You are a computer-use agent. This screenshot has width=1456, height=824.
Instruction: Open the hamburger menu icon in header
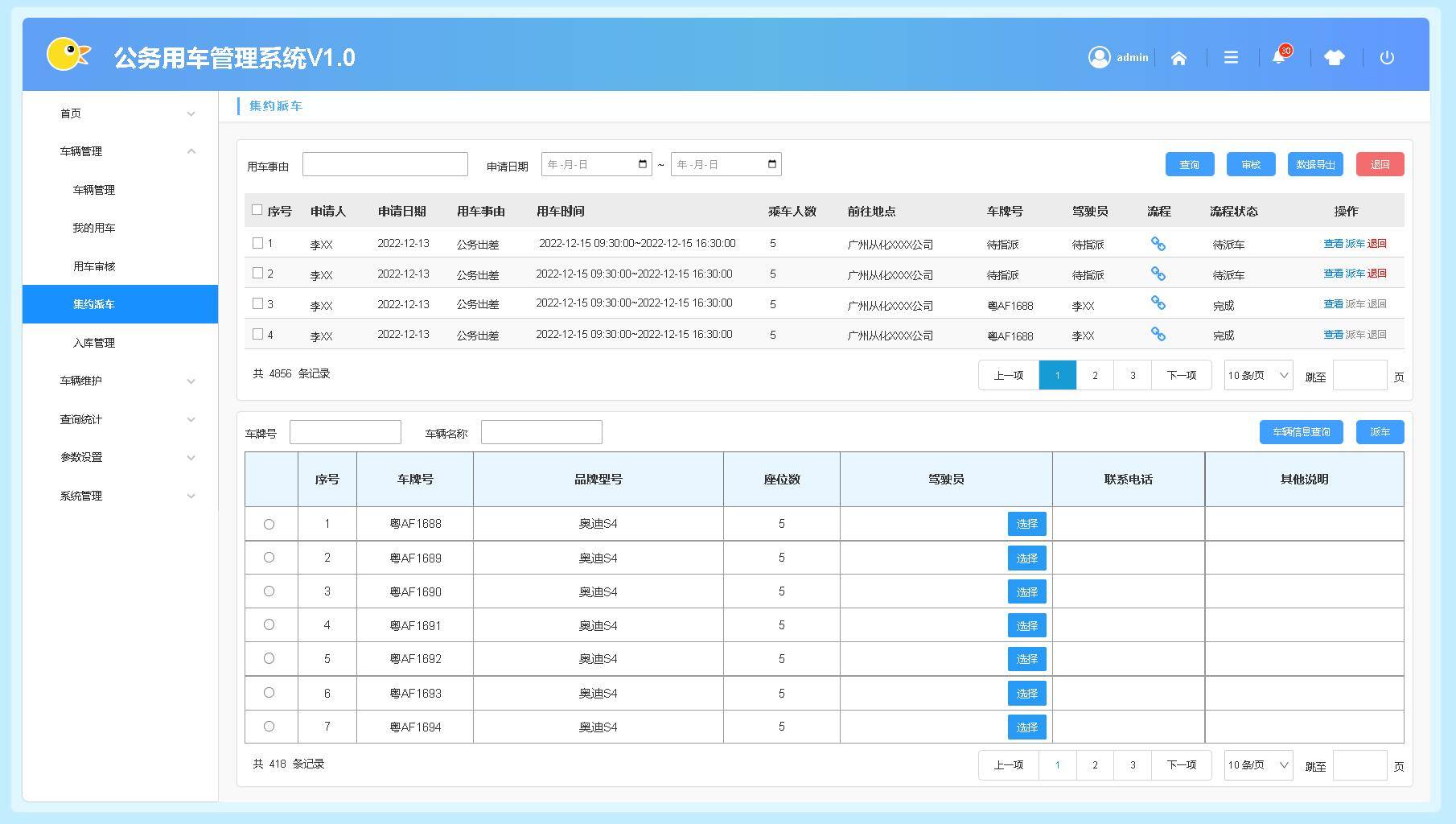click(1231, 58)
